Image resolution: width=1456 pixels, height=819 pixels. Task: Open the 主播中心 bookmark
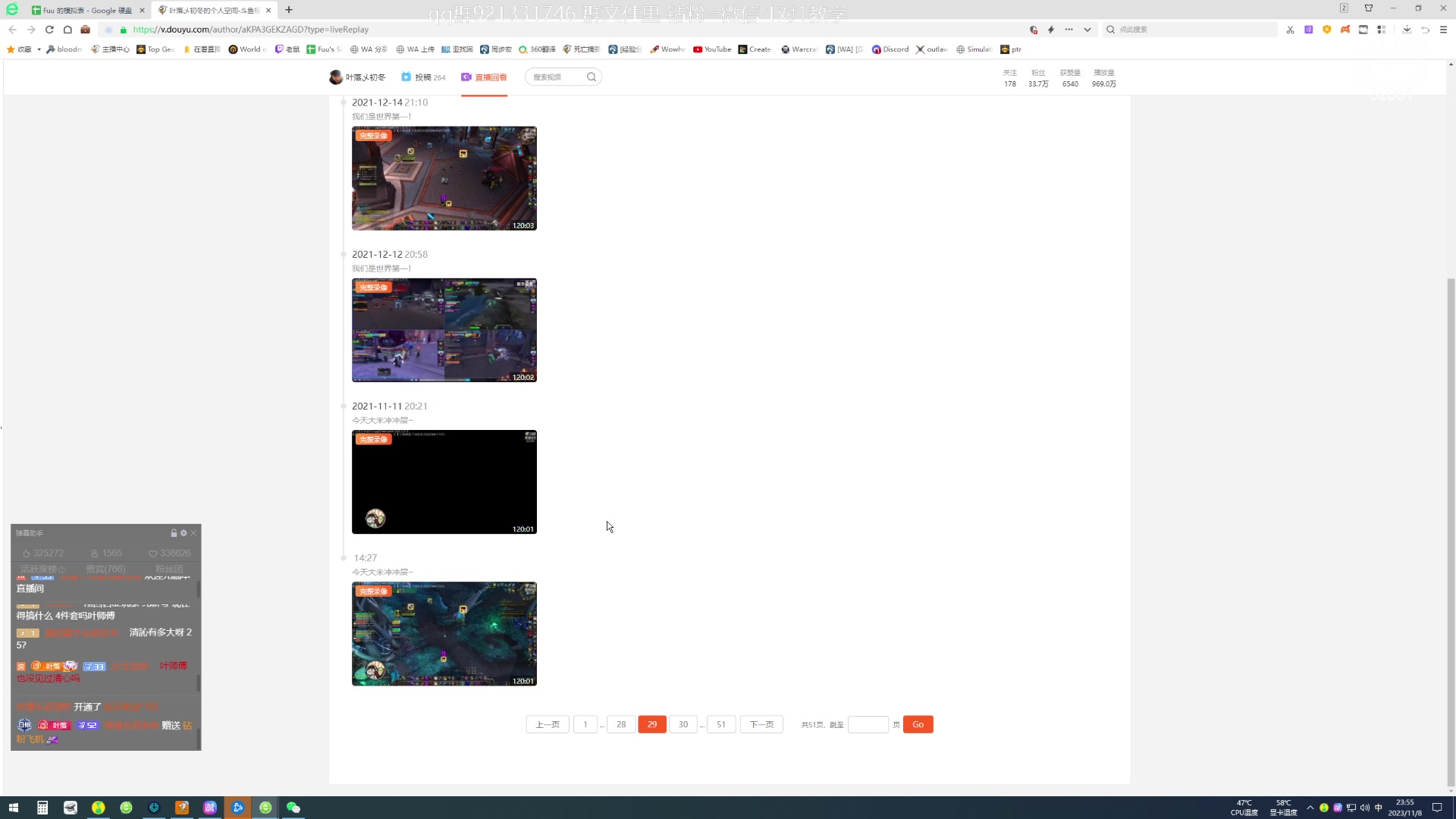[x=110, y=49]
